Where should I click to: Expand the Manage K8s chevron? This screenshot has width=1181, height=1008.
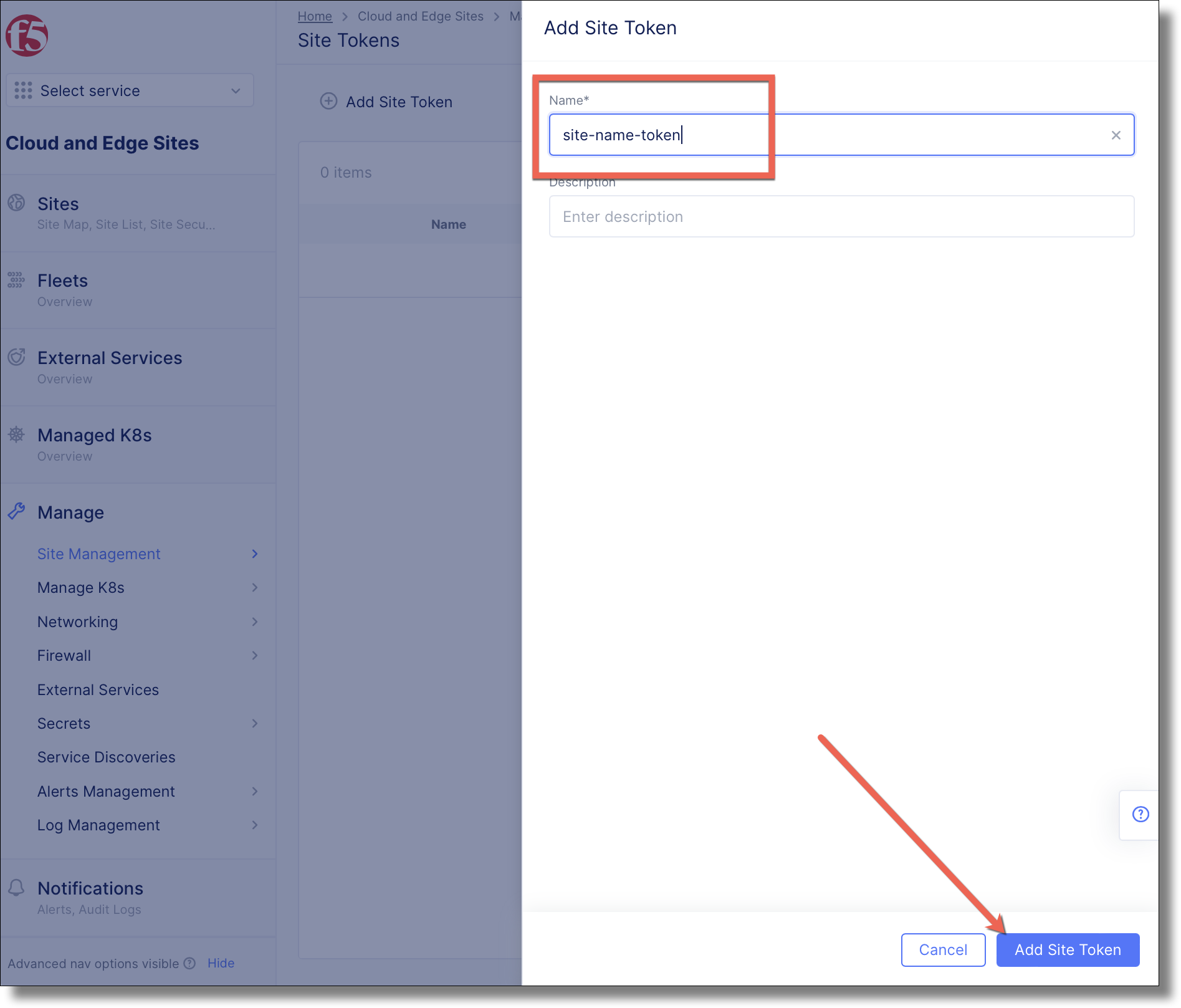(x=254, y=588)
